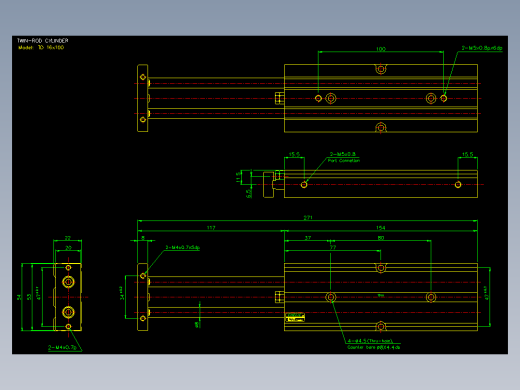The height and width of the screenshot is (390, 520).
Task: Select the 80 dimension value
Action: 381,238
